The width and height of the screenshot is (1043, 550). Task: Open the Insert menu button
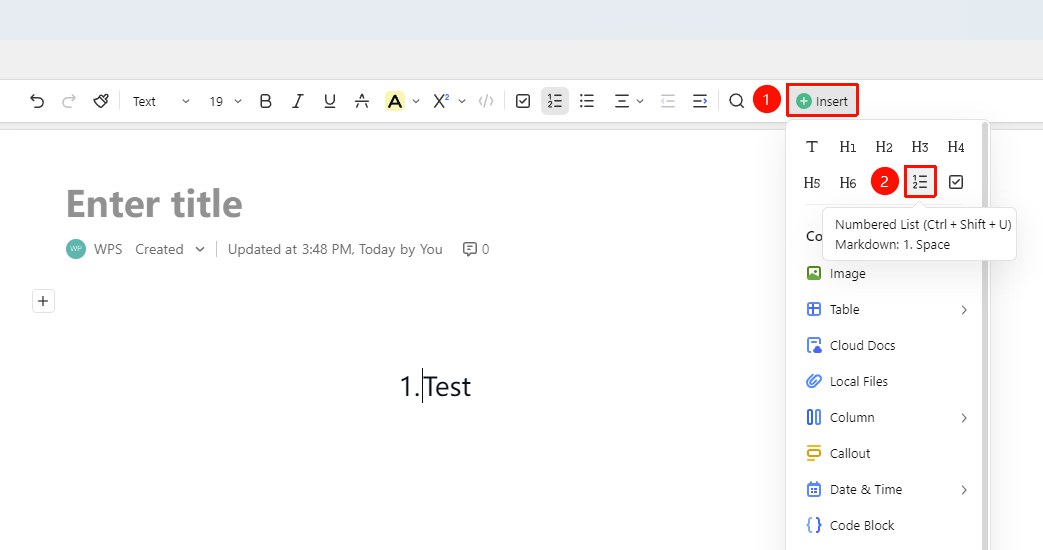coord(822,101)
